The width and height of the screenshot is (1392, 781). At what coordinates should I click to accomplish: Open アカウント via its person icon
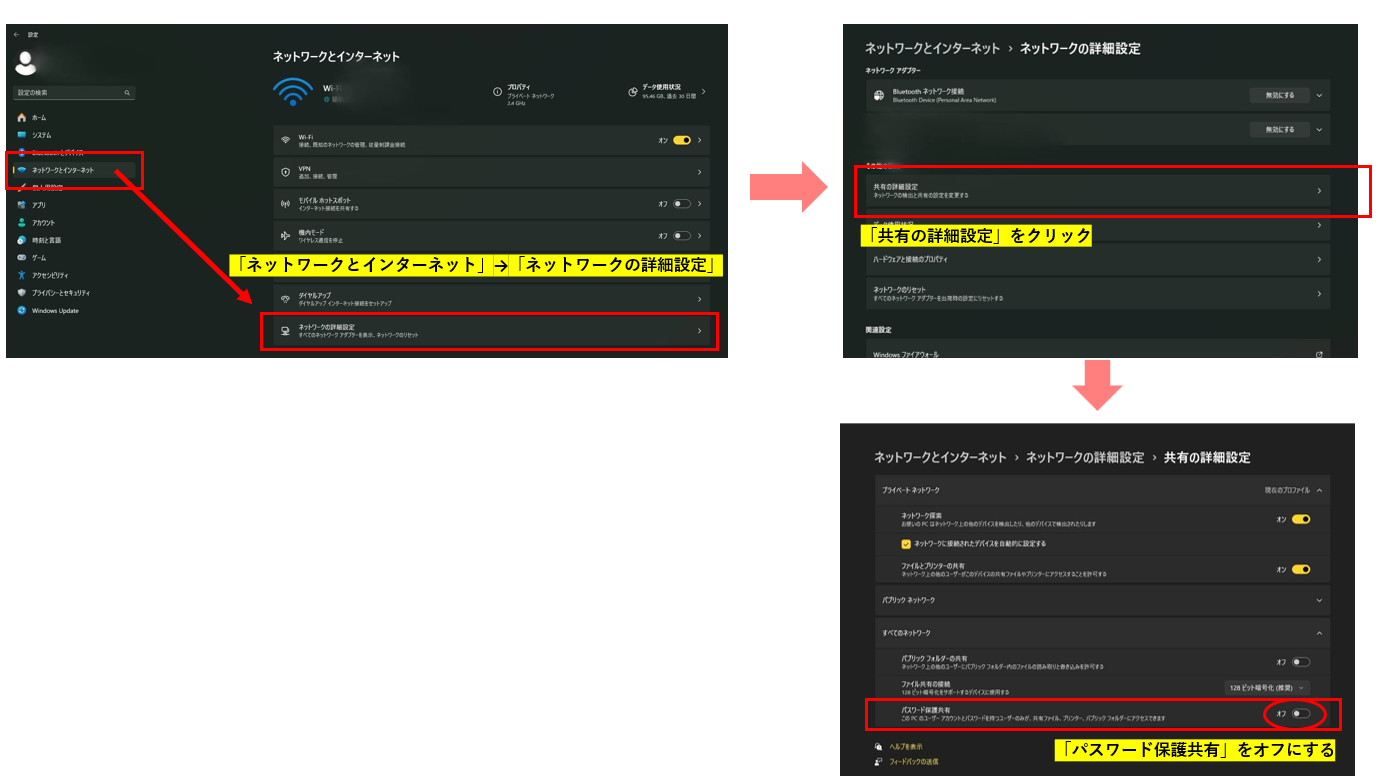[22, 223]
